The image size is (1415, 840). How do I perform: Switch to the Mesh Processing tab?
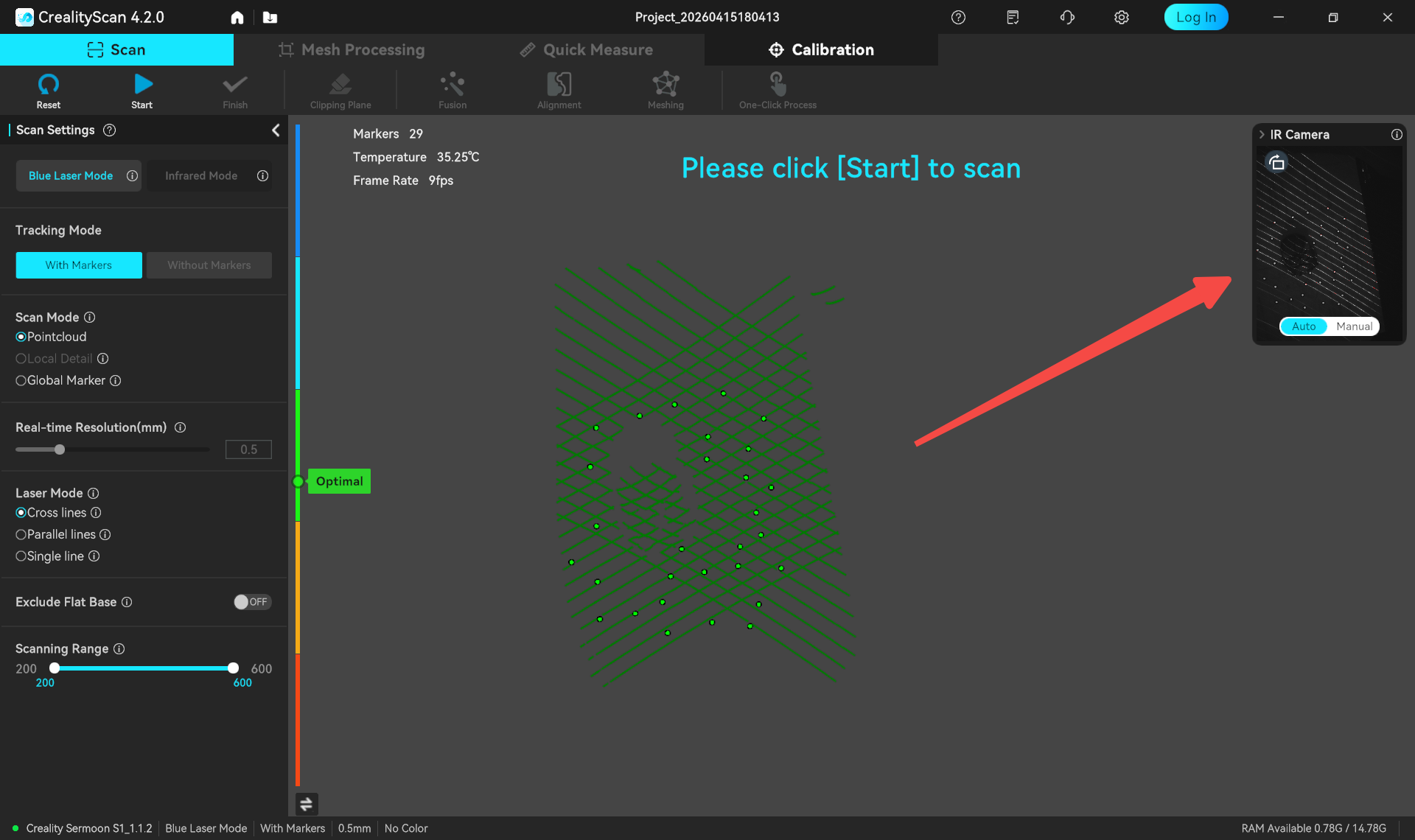pos(352,50)
